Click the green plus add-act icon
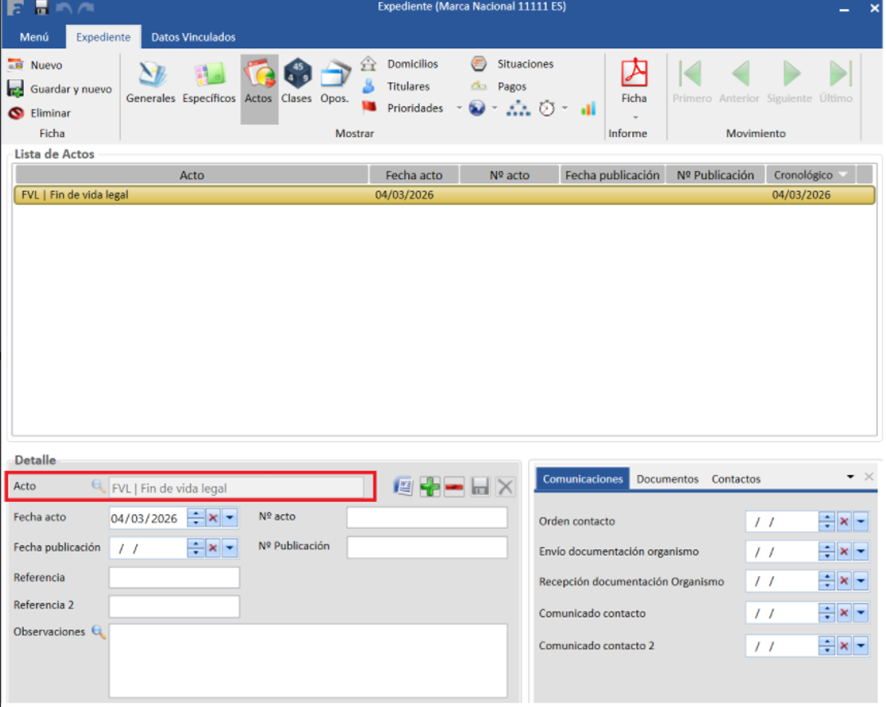Screen dimensions: 886x707 coord(430,487)
